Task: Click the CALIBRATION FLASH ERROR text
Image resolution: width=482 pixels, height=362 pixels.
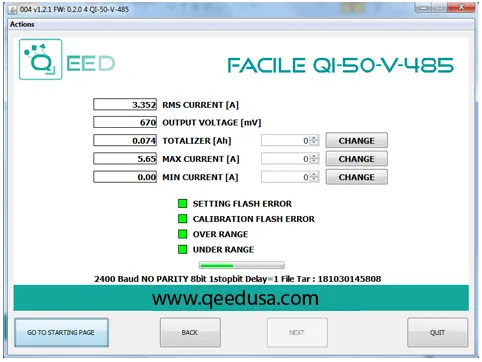Action: [254, 219]
